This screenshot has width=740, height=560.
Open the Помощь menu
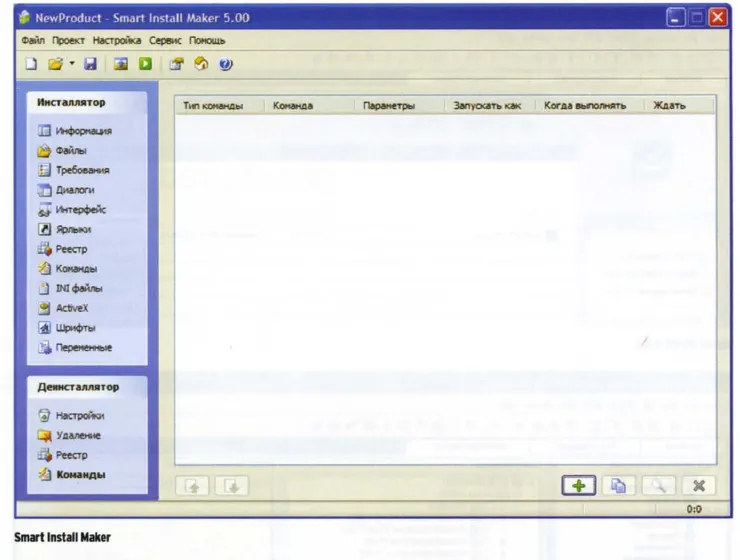207,41
